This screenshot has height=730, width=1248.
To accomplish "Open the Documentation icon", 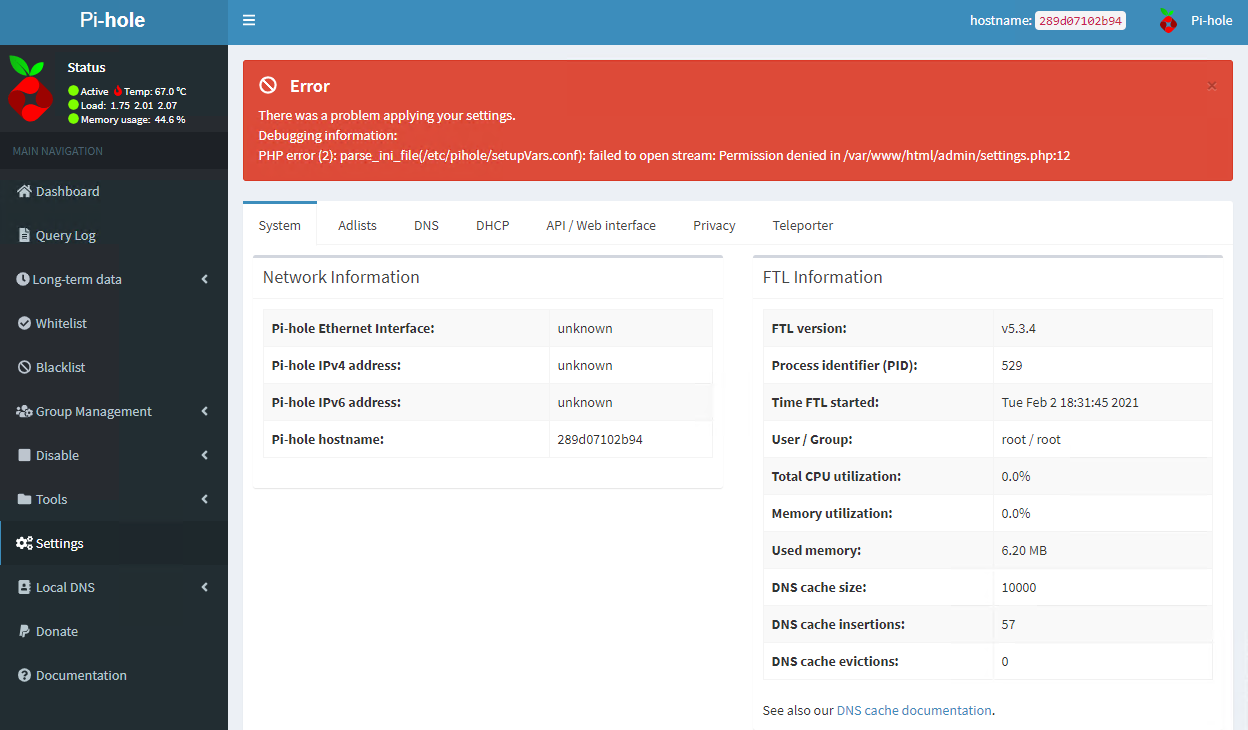I will point(22,675).
